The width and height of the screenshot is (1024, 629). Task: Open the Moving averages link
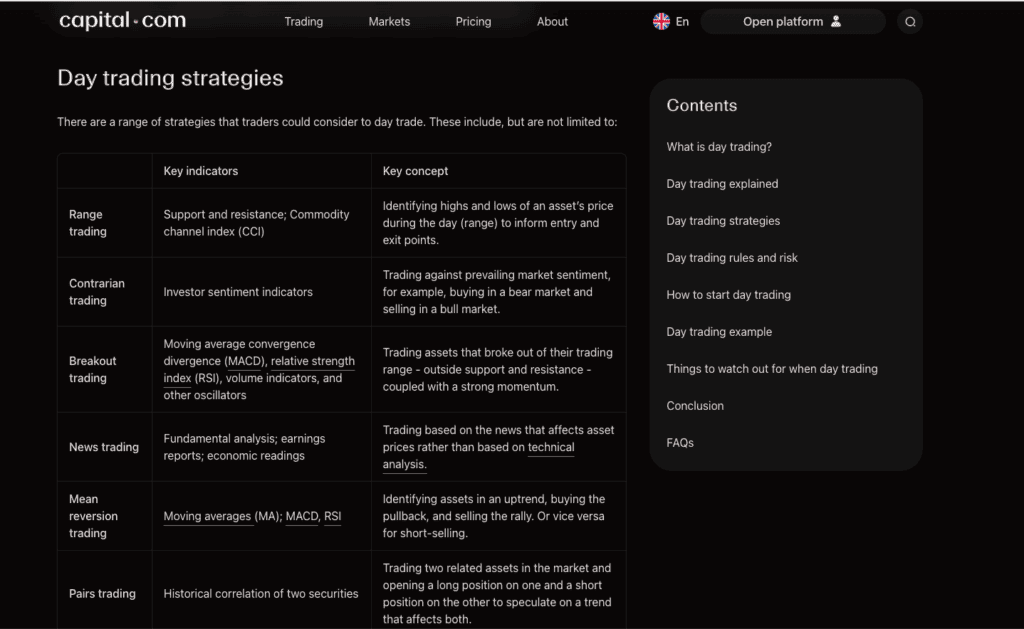(207, 516)
